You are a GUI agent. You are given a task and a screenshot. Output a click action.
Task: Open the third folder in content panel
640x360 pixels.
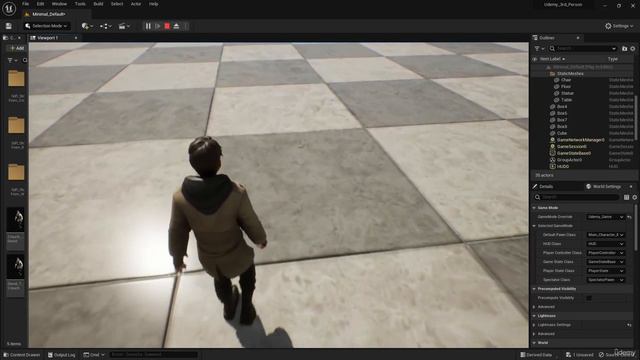(16, 172)
